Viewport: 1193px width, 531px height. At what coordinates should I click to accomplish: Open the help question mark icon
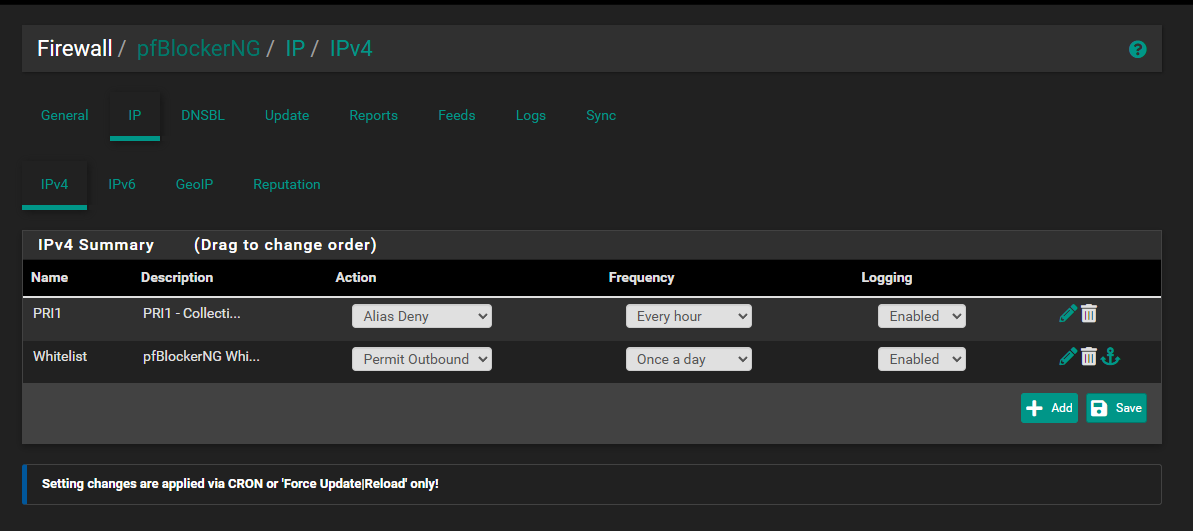1137,49
